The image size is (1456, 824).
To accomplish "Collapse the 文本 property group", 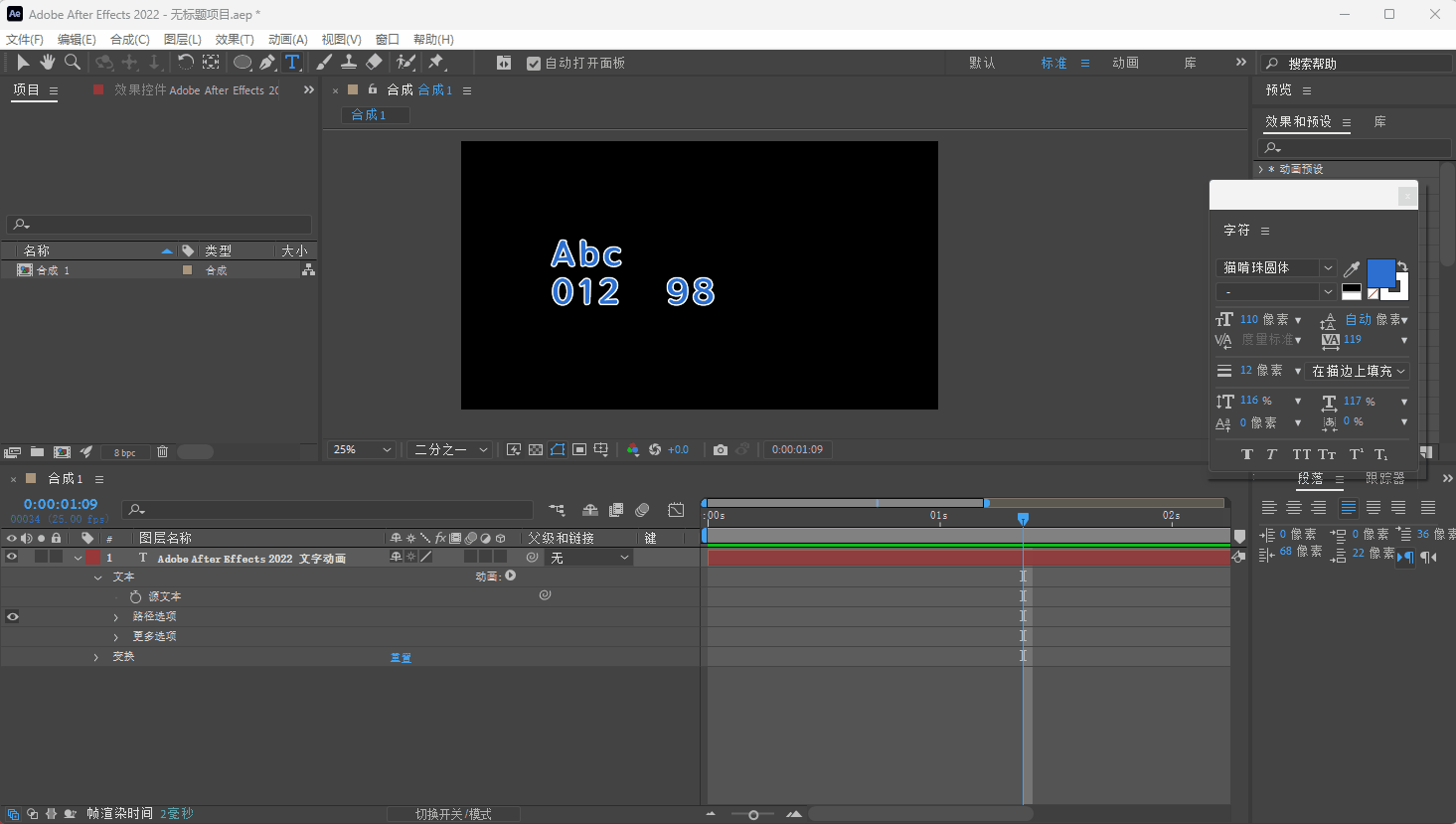I will point(97,577).
